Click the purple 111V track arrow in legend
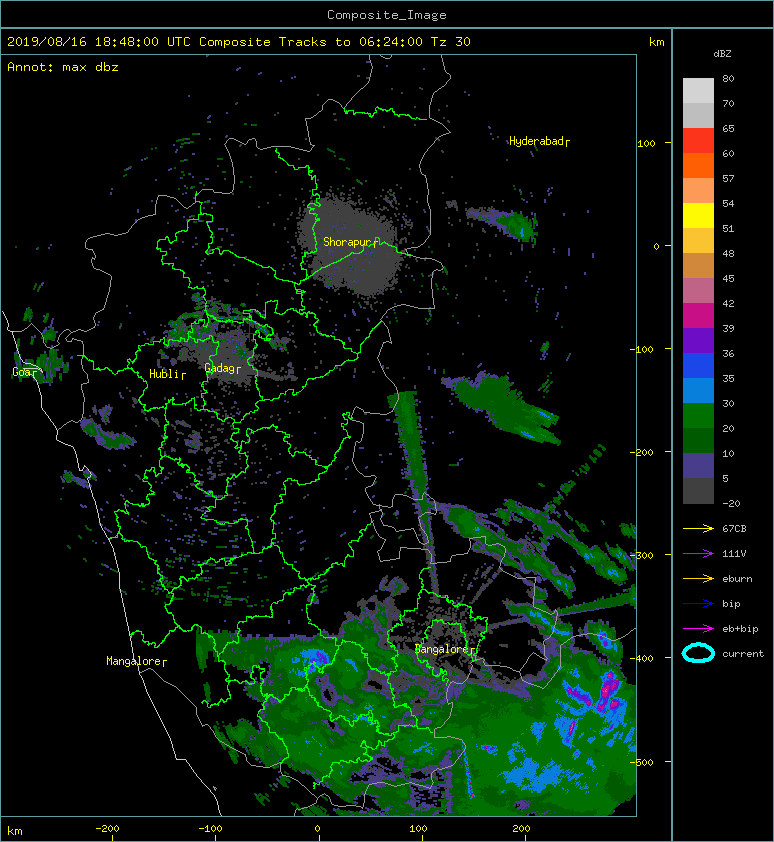The height and width of the screenshot is (842, 774). pos(698,554)
